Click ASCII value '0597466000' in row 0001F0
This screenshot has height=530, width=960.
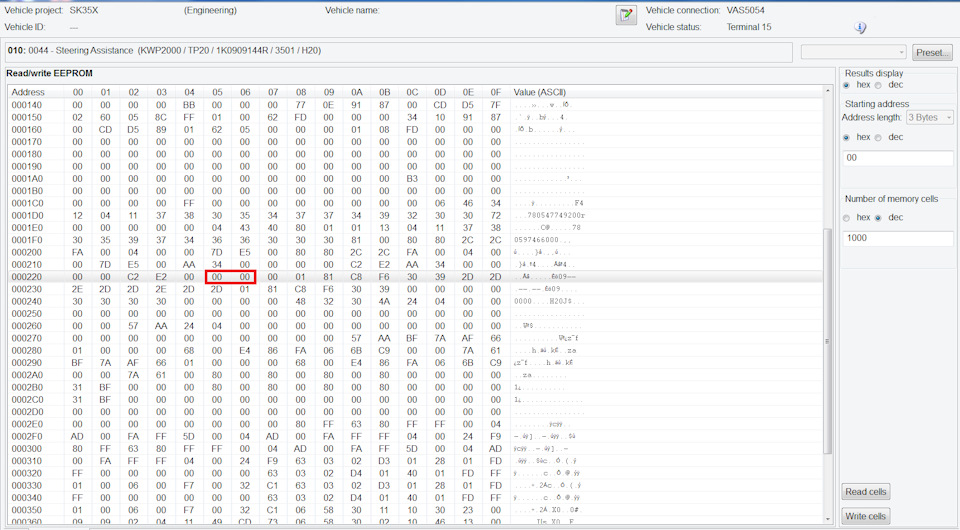[536, 240]
